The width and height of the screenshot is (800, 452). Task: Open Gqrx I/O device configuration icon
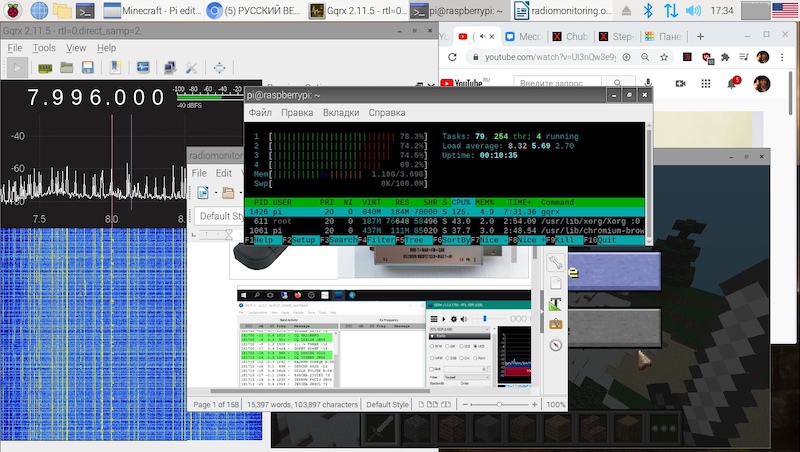pos(44,68)
